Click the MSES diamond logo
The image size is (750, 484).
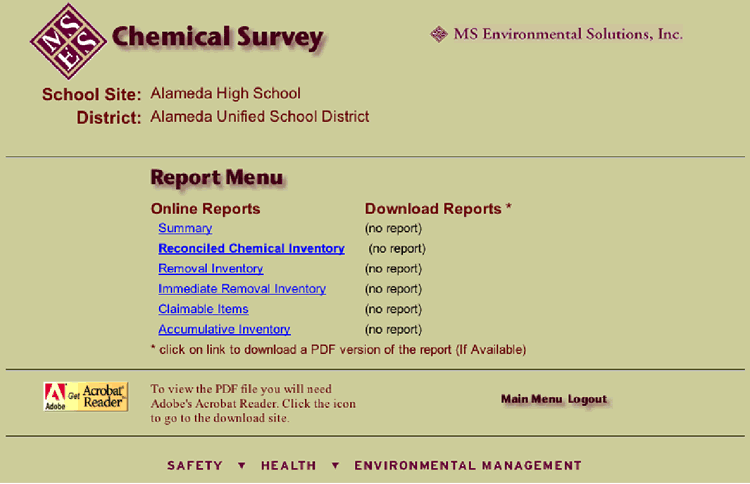point(68,41)
